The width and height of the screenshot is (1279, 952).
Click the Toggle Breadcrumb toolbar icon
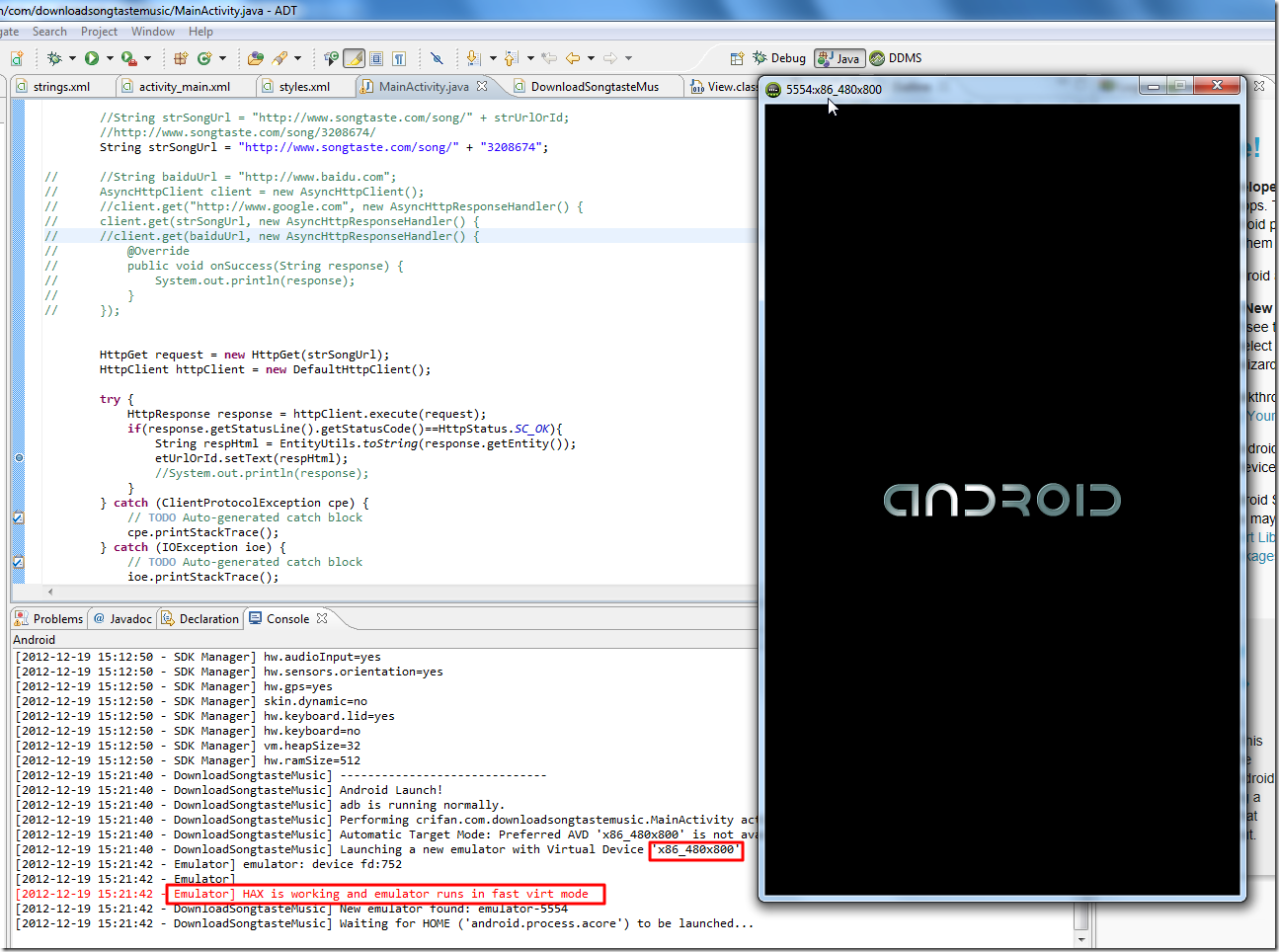pyautogui.click(x=331, y=58)
